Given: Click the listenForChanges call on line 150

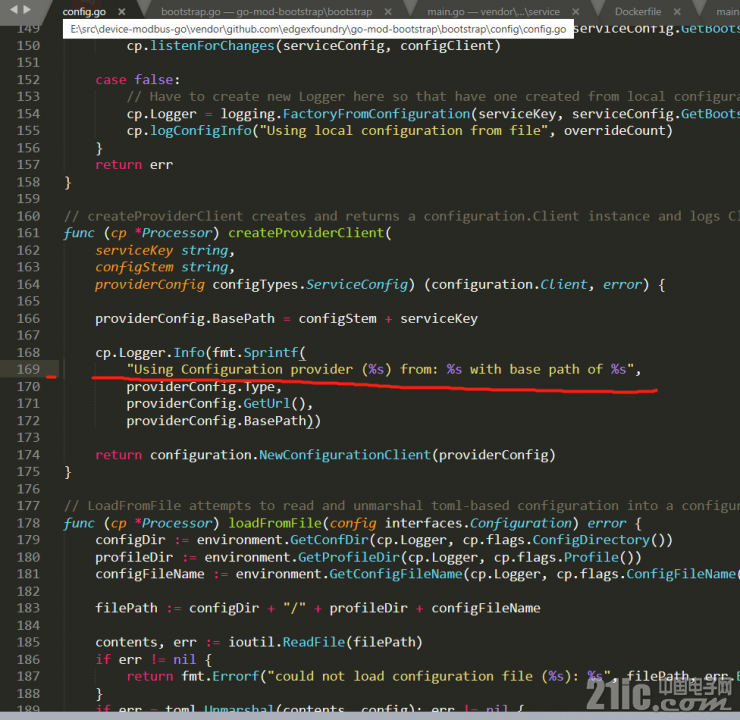Looking at the screenshot, I should point(212,46).
